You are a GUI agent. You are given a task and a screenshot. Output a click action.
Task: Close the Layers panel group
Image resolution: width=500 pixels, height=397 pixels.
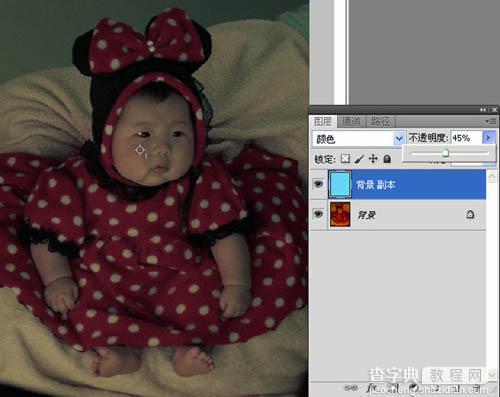[494, 110]
